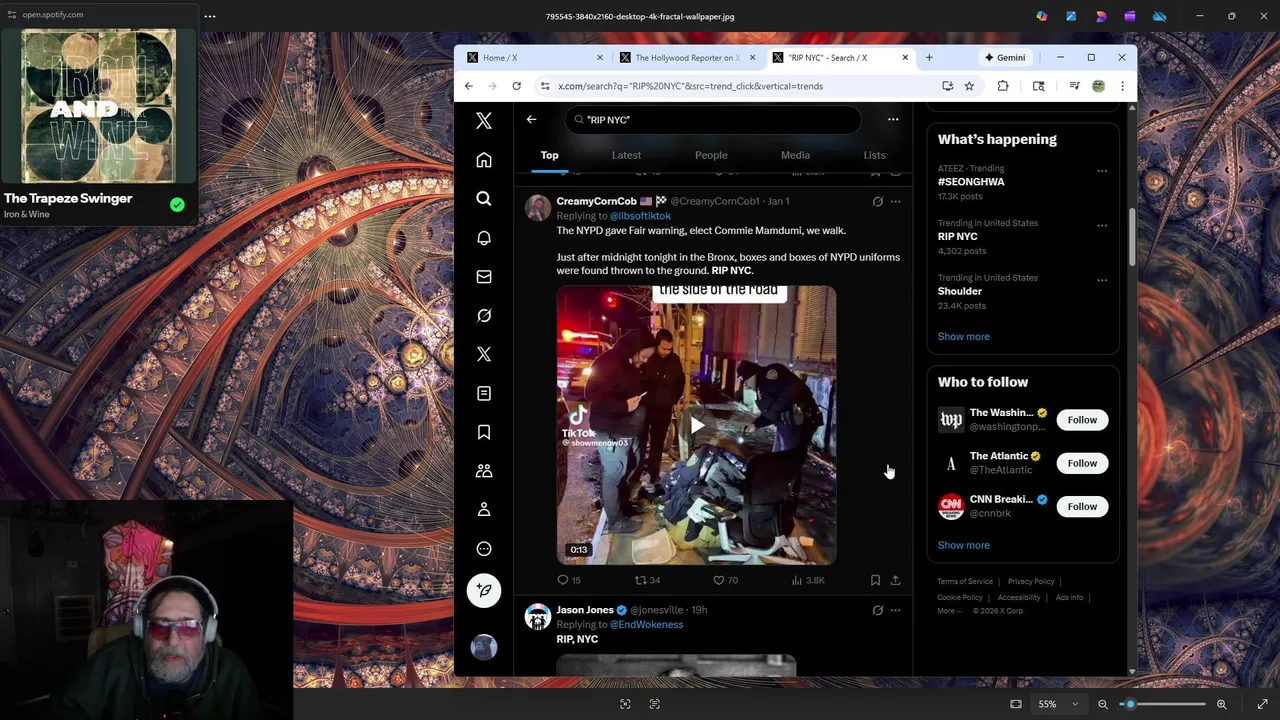The height and width of the screenshot is (720, 1280).
Task: Switch to Latest search tab
Action: [626, 155]
